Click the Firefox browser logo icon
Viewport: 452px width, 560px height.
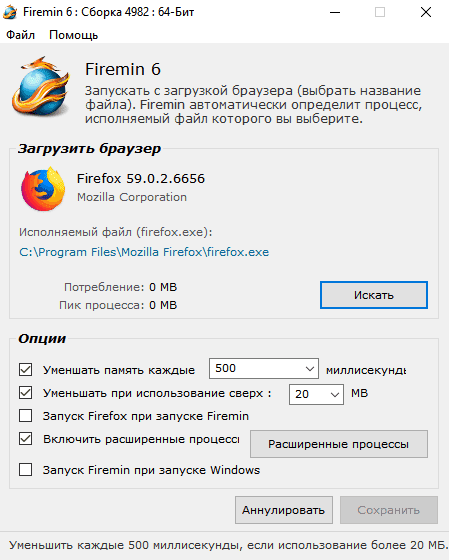pos(43,189)
